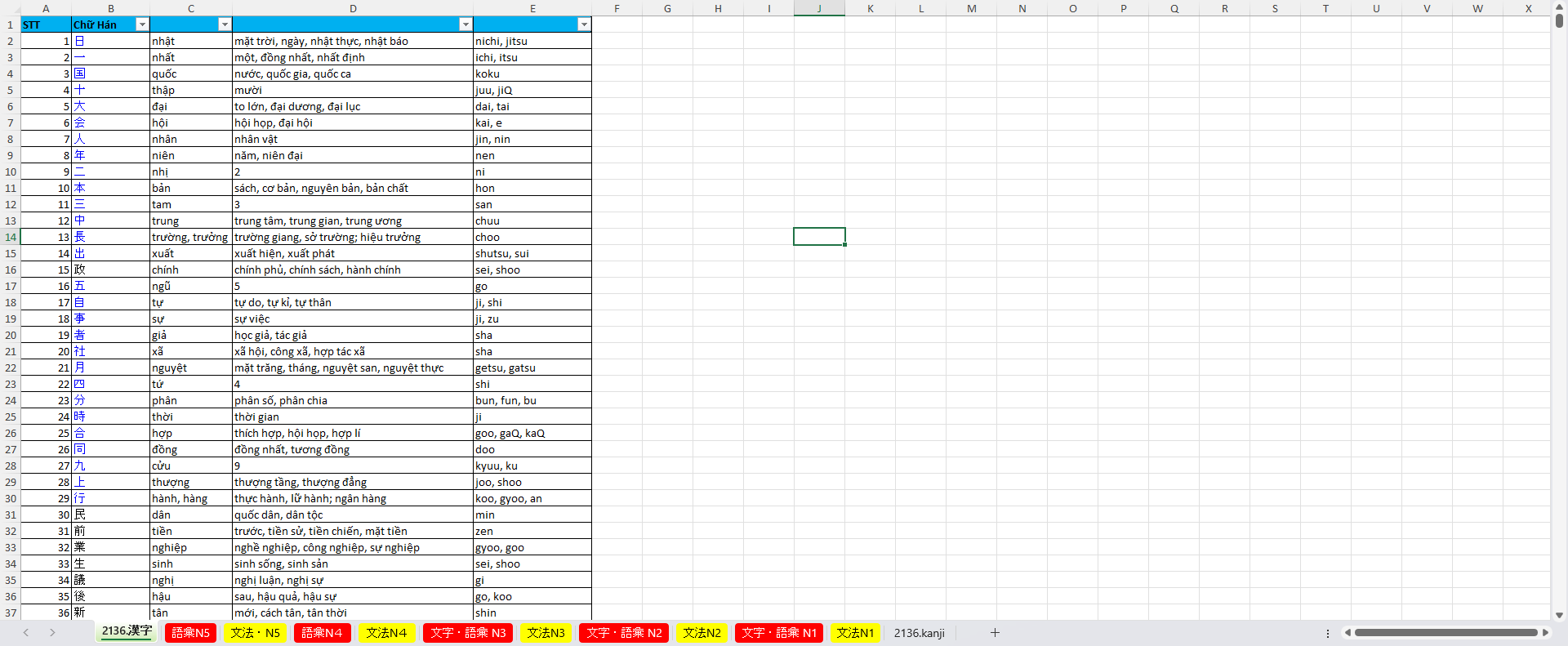
Task: Select column J header
Action: (819, 8)
